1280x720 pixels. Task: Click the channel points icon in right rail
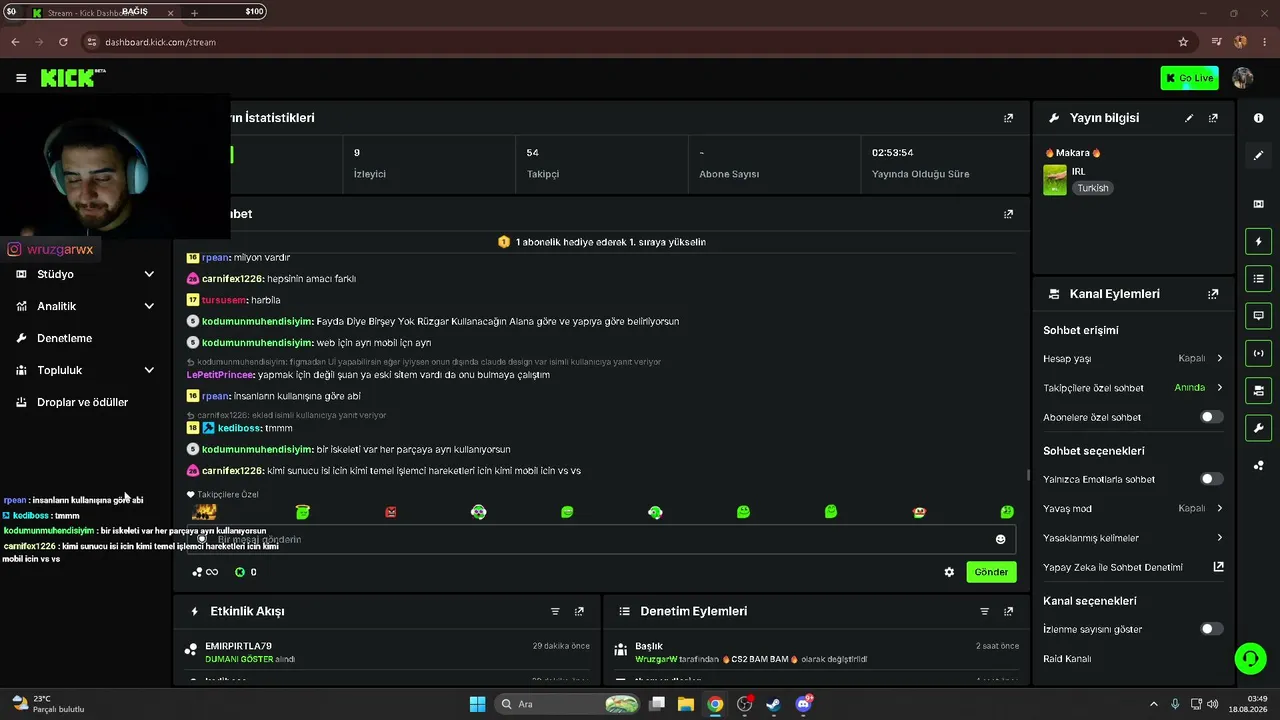click(1258, 465)
